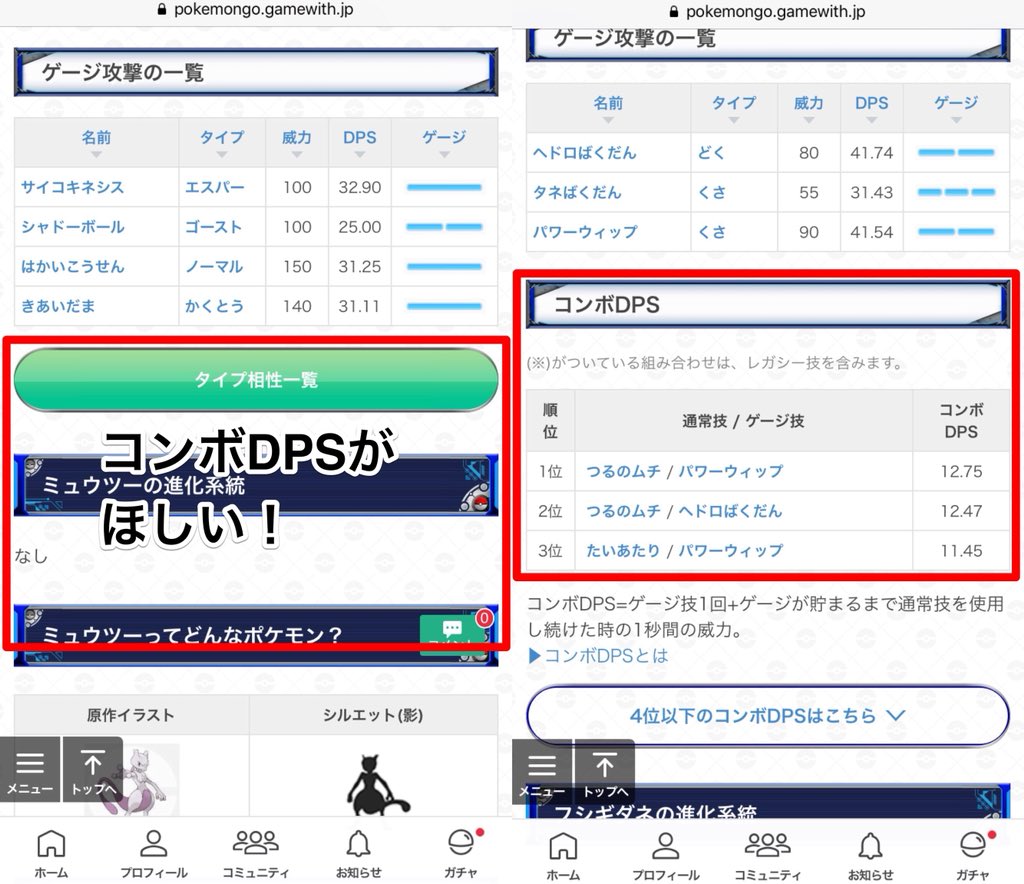Tap back-to-top arrow in left screenshot
1024x884 pixels.
pos(92,769)
